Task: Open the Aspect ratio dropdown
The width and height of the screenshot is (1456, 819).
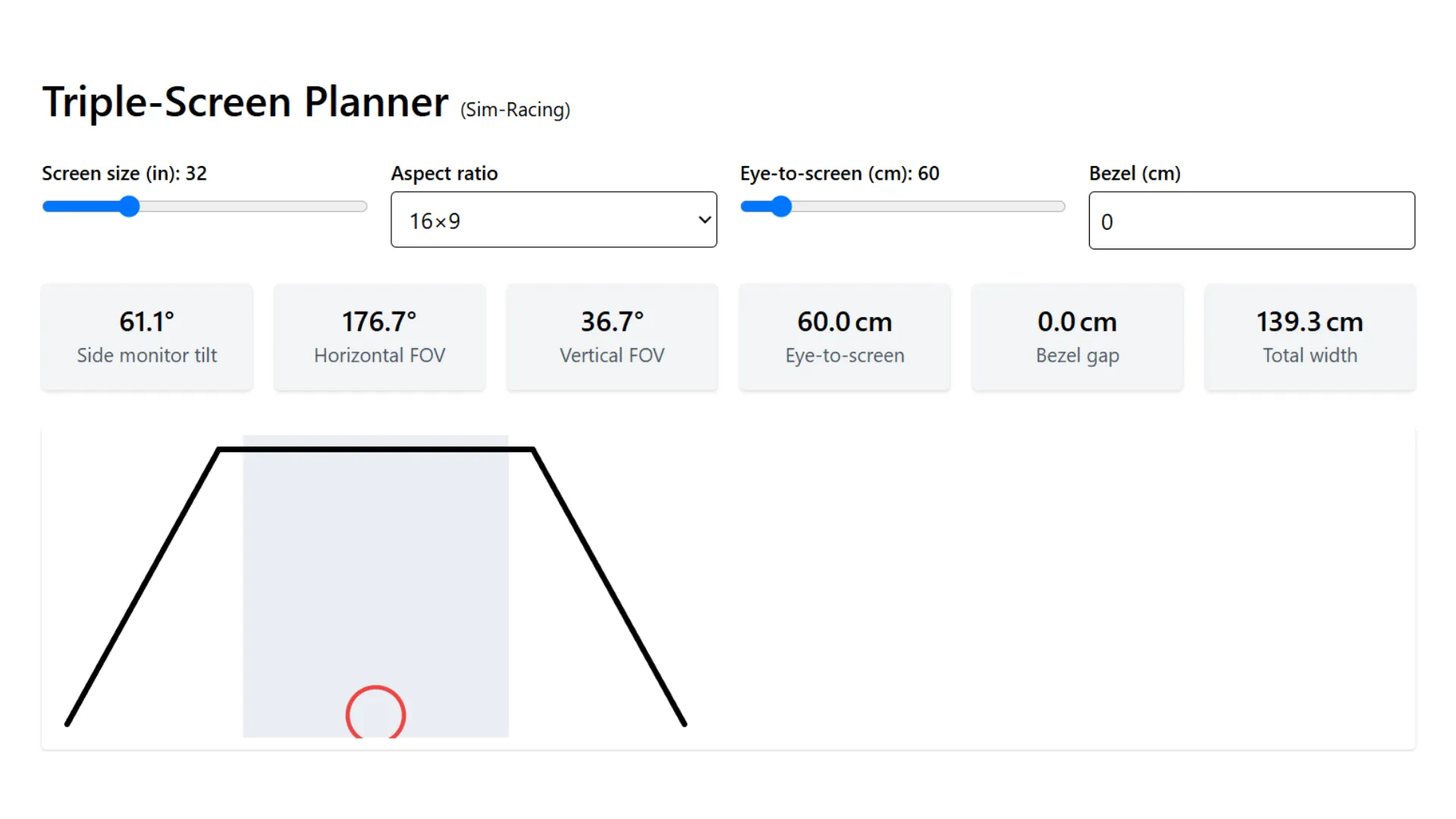Action: coord(553,220)
